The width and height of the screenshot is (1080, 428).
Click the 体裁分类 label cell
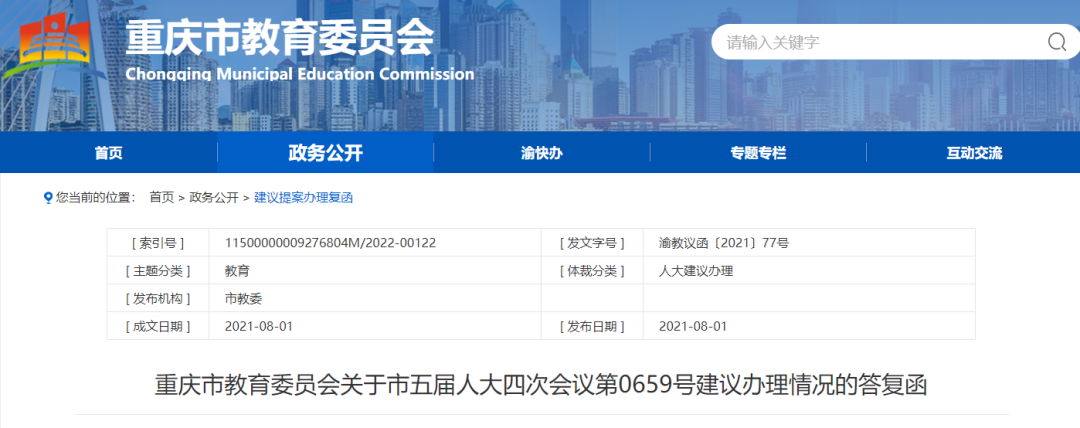tap(592, 271)
